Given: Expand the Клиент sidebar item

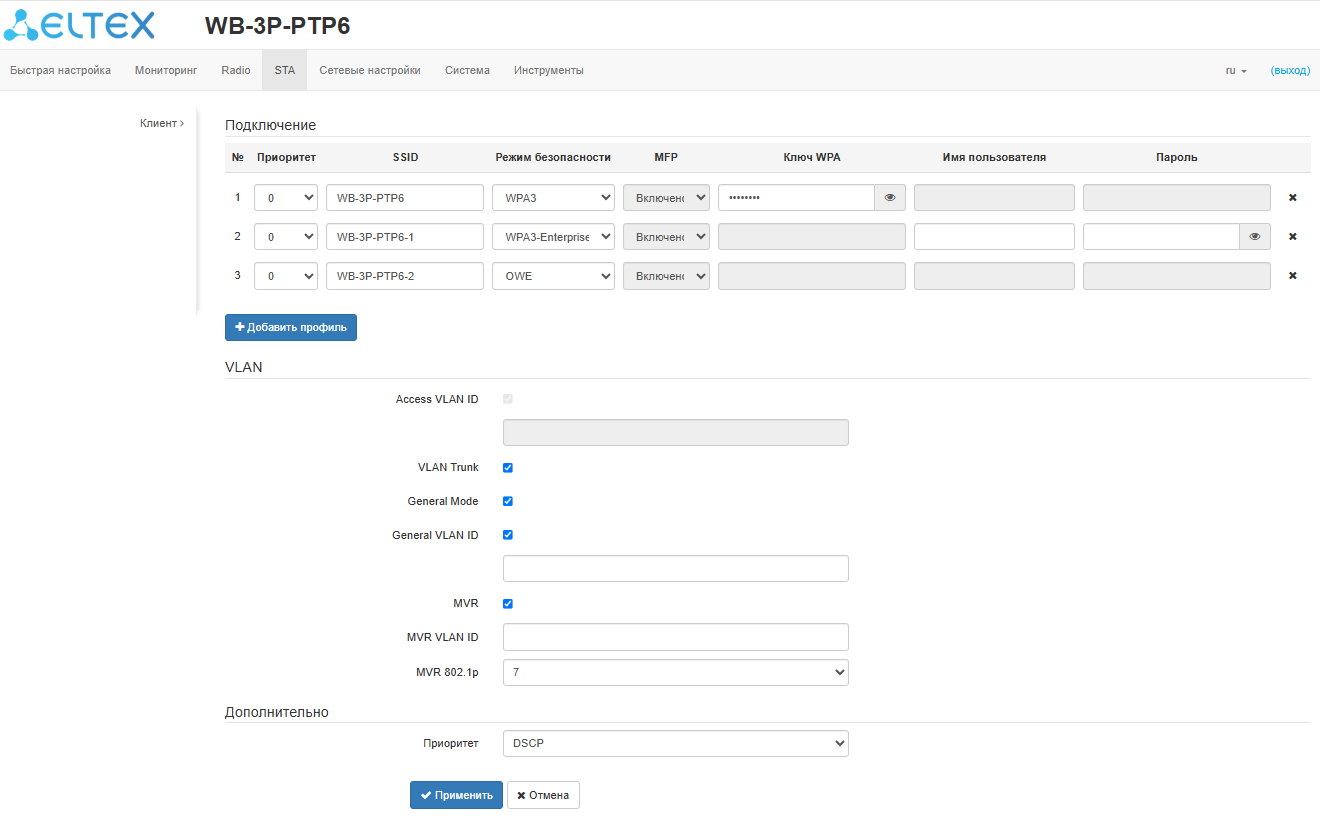Looking at the screenshot, I should [x=162, y=123].
